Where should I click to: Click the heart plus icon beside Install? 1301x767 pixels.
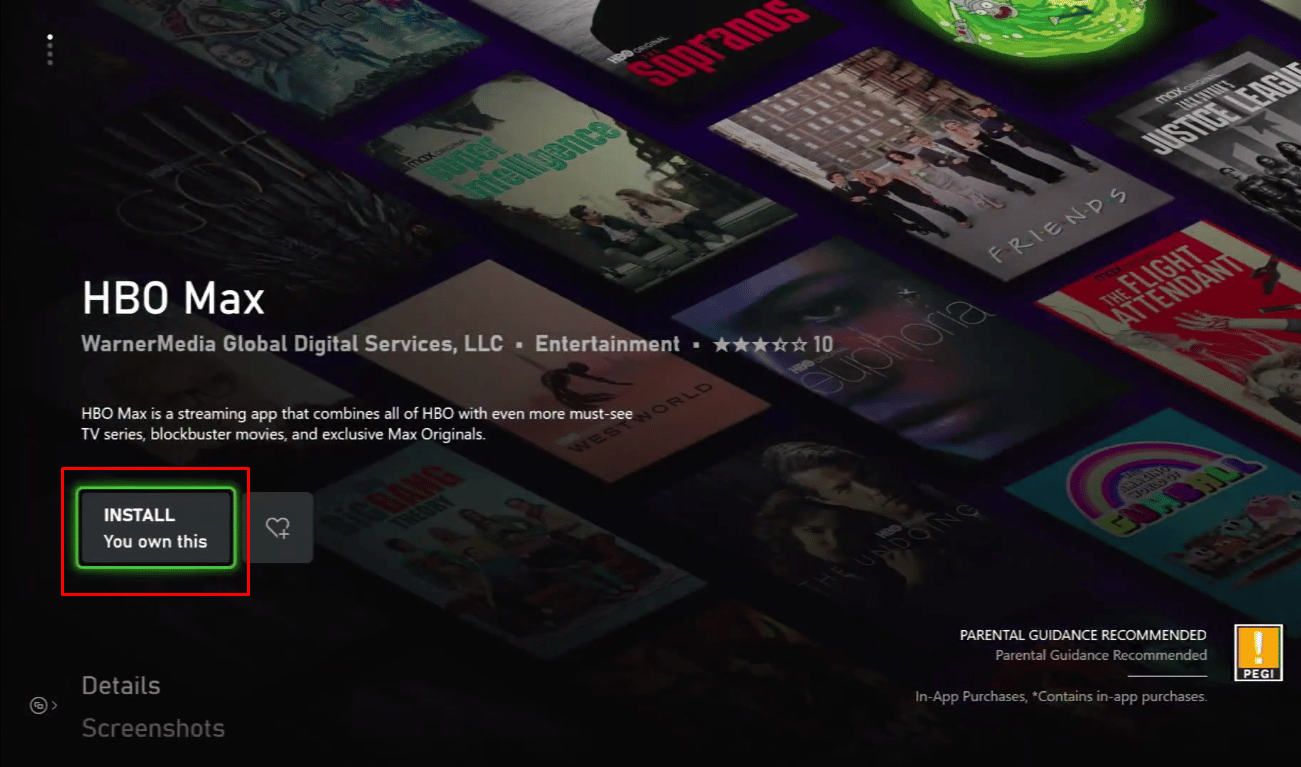coord(280,527)
